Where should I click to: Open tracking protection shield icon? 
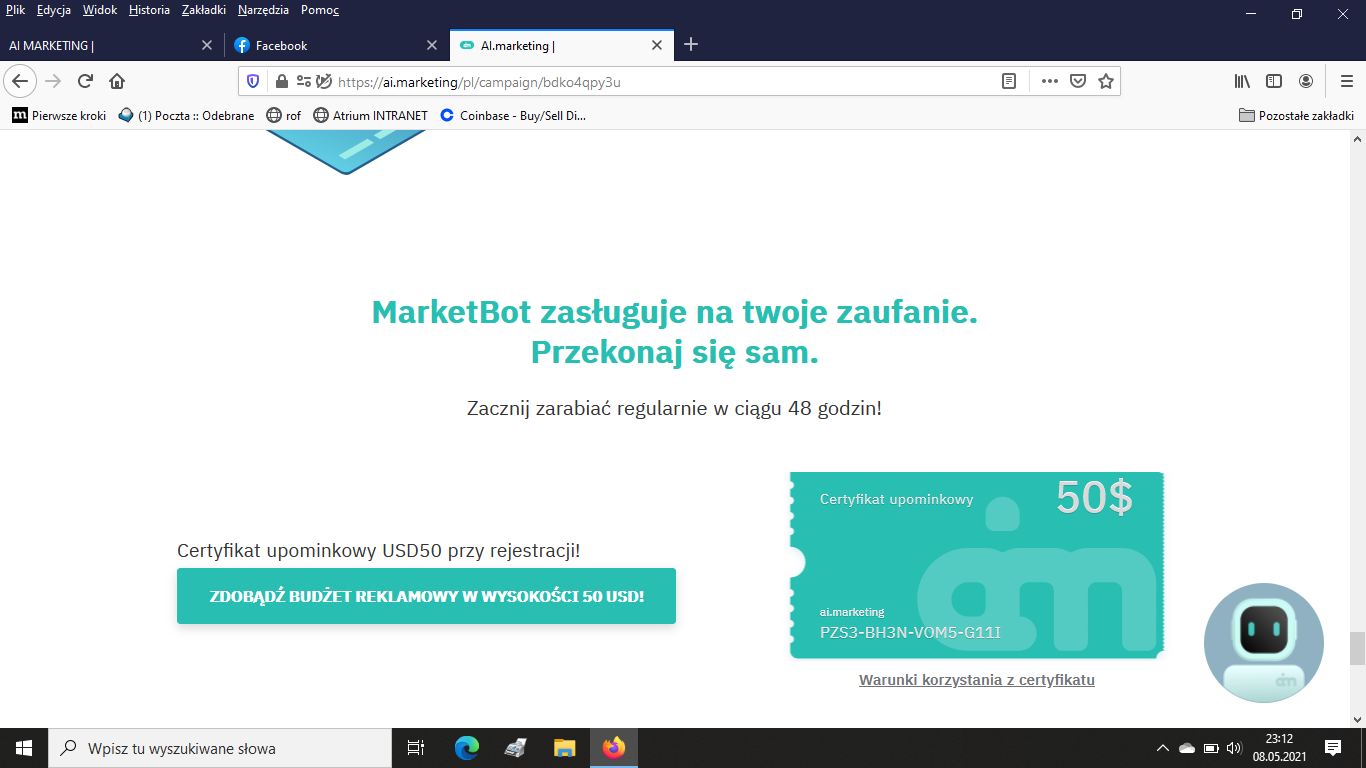[253, 82]
